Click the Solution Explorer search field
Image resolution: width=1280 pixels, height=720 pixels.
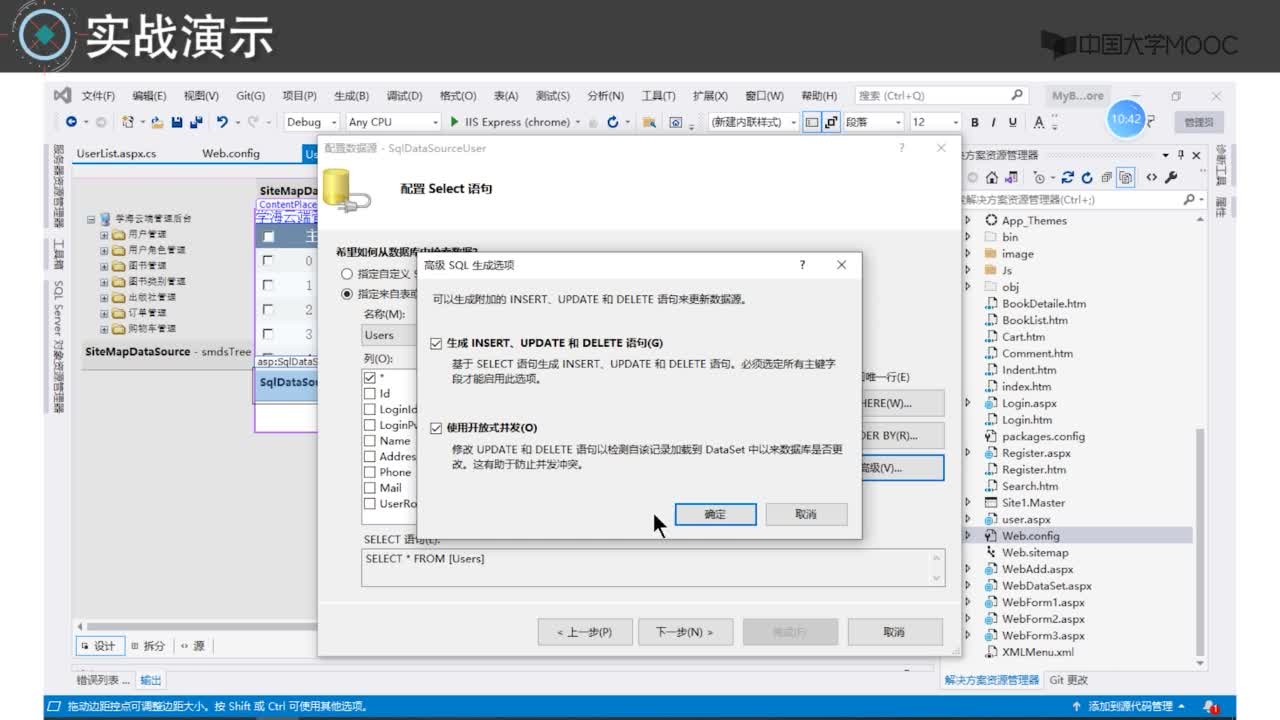[1082, 200]
